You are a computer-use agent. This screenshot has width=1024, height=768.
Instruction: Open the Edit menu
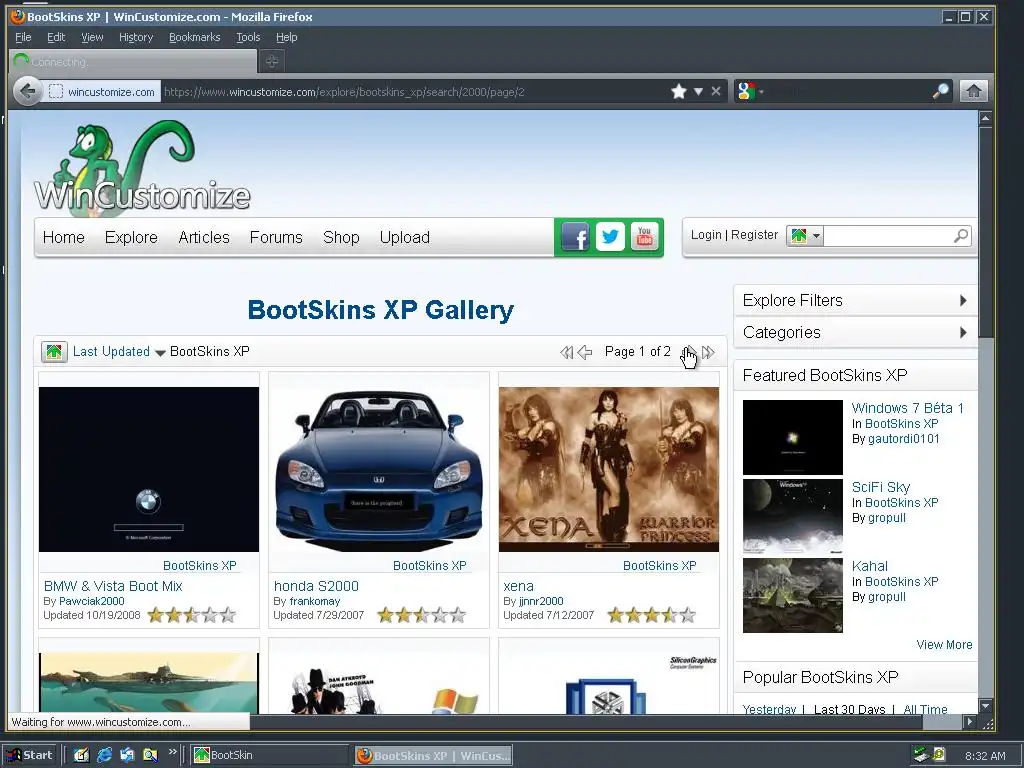pyautogui.click(x=56, y=37)
